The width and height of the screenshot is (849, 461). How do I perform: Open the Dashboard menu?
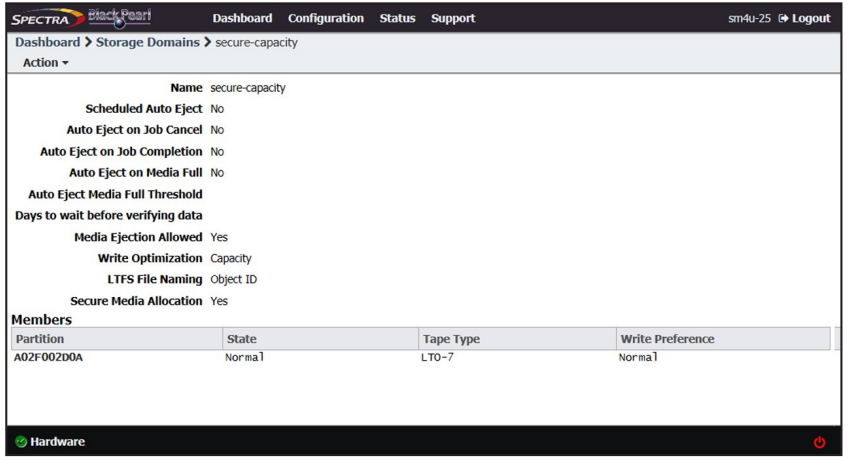point(242,18)
